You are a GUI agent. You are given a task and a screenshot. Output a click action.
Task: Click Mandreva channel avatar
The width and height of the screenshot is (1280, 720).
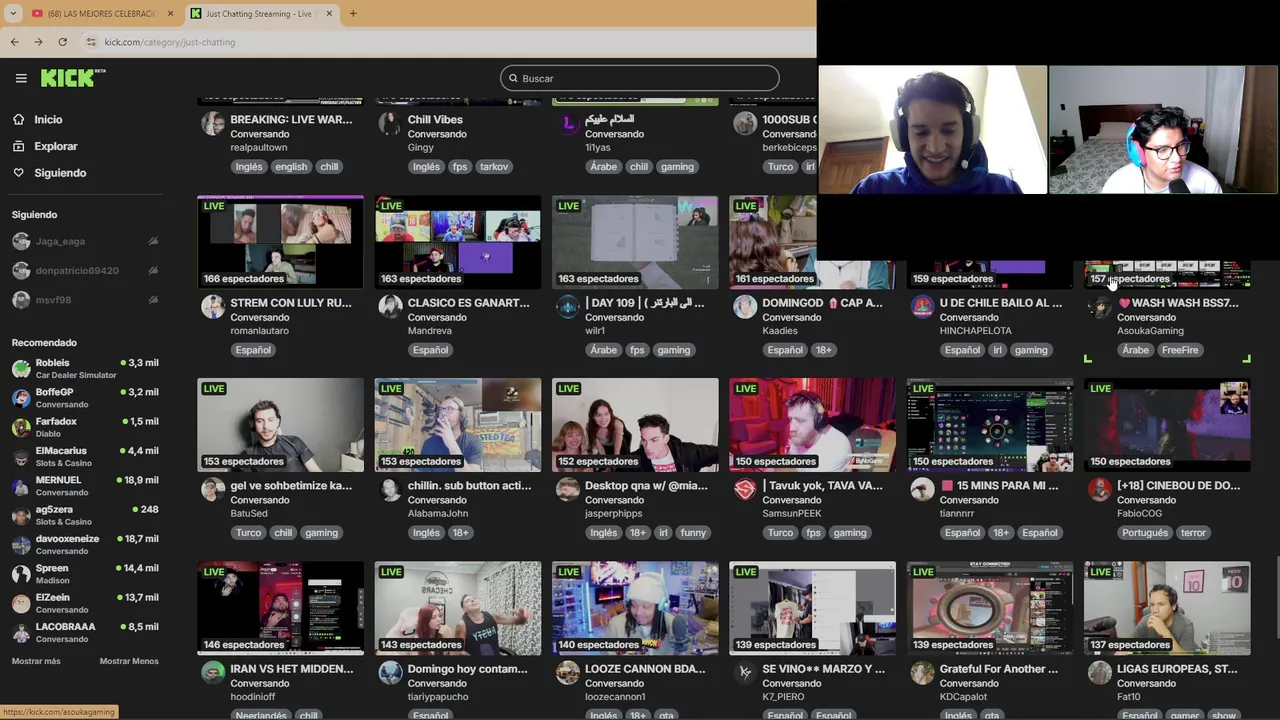[x=390, y=307]
